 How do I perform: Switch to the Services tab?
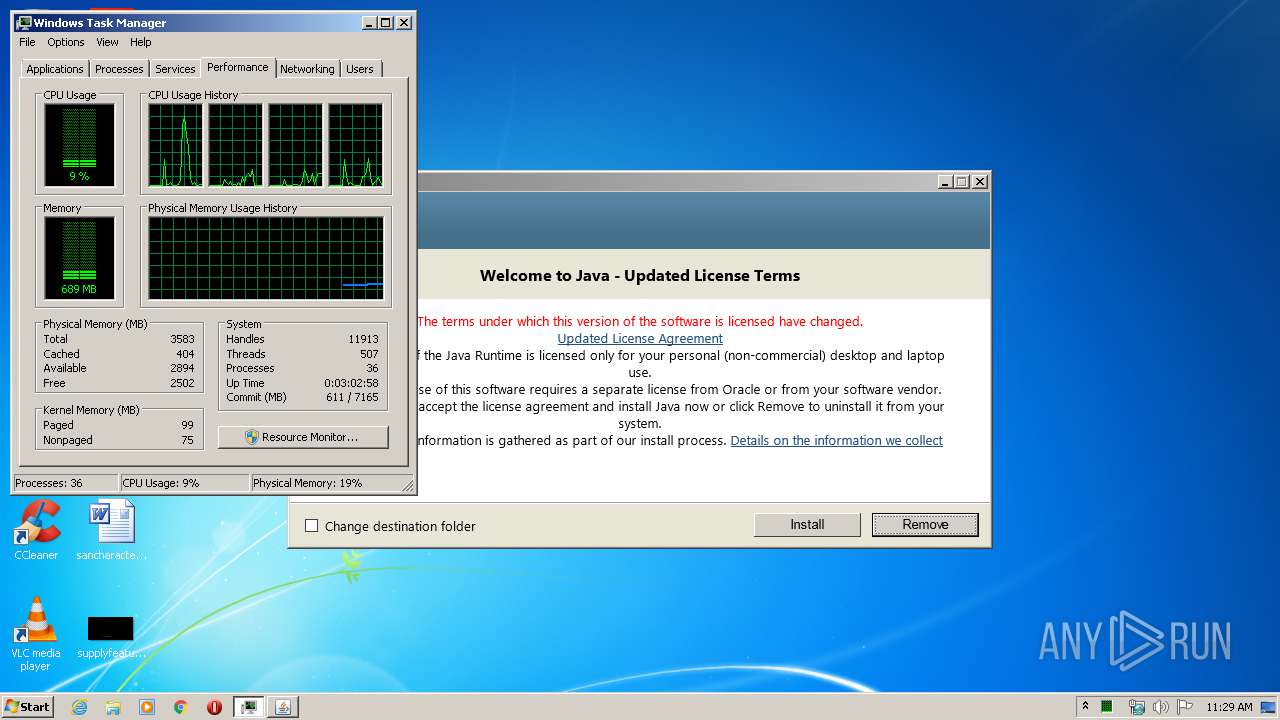click(x=175, y=69)
